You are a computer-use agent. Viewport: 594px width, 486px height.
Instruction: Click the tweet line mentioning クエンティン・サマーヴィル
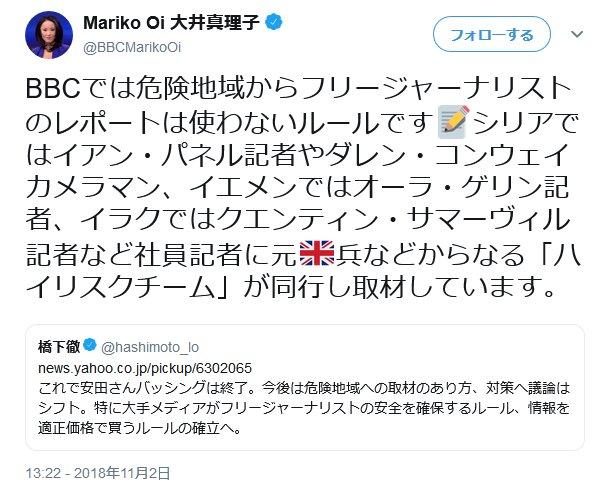[x=298, y=220]
